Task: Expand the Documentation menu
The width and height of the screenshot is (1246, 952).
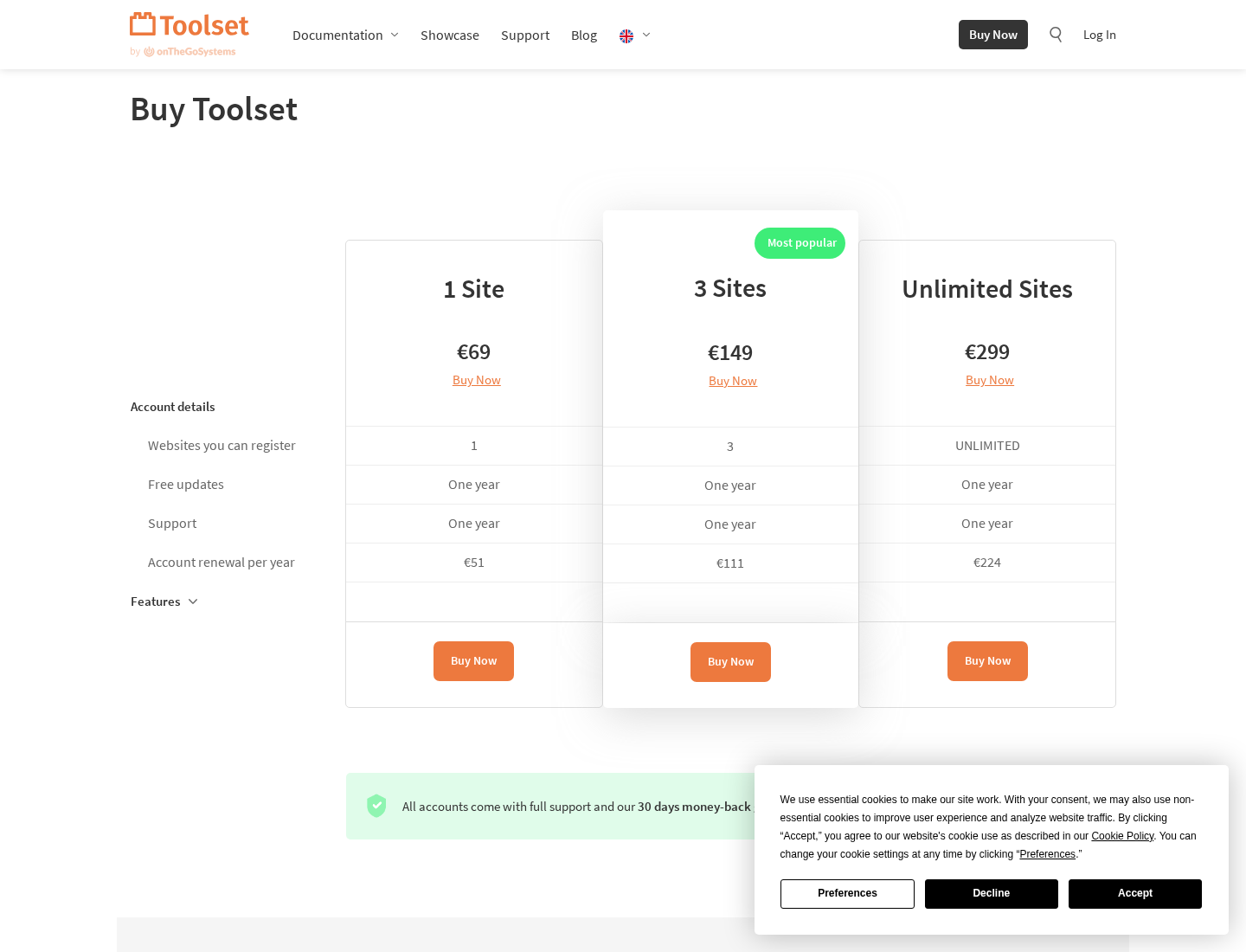Action: [345, 35]
